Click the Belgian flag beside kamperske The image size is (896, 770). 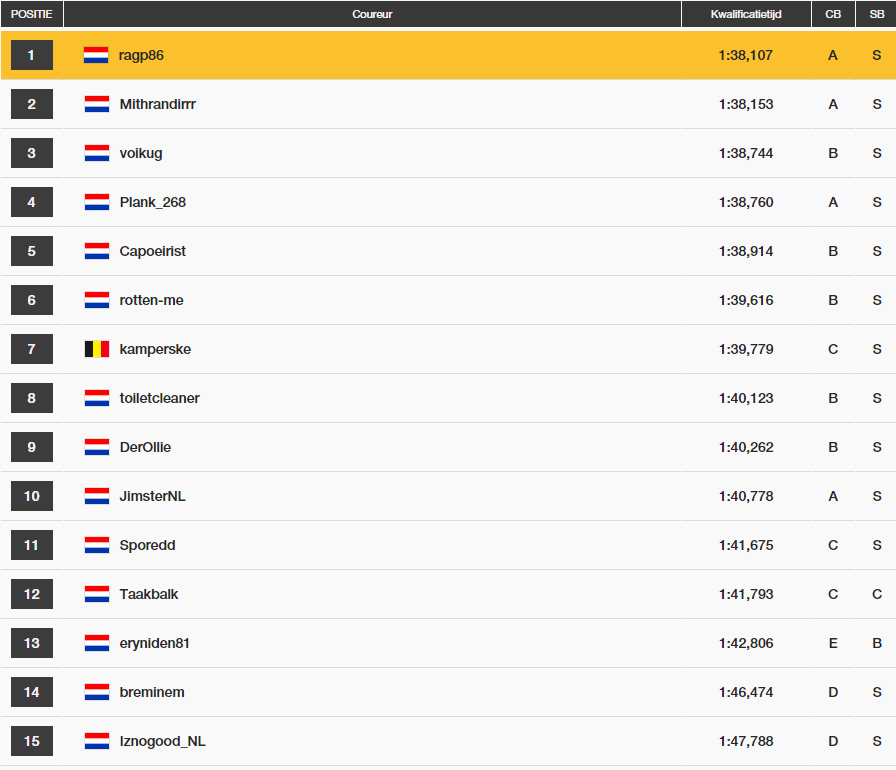(x=96, y=349)
